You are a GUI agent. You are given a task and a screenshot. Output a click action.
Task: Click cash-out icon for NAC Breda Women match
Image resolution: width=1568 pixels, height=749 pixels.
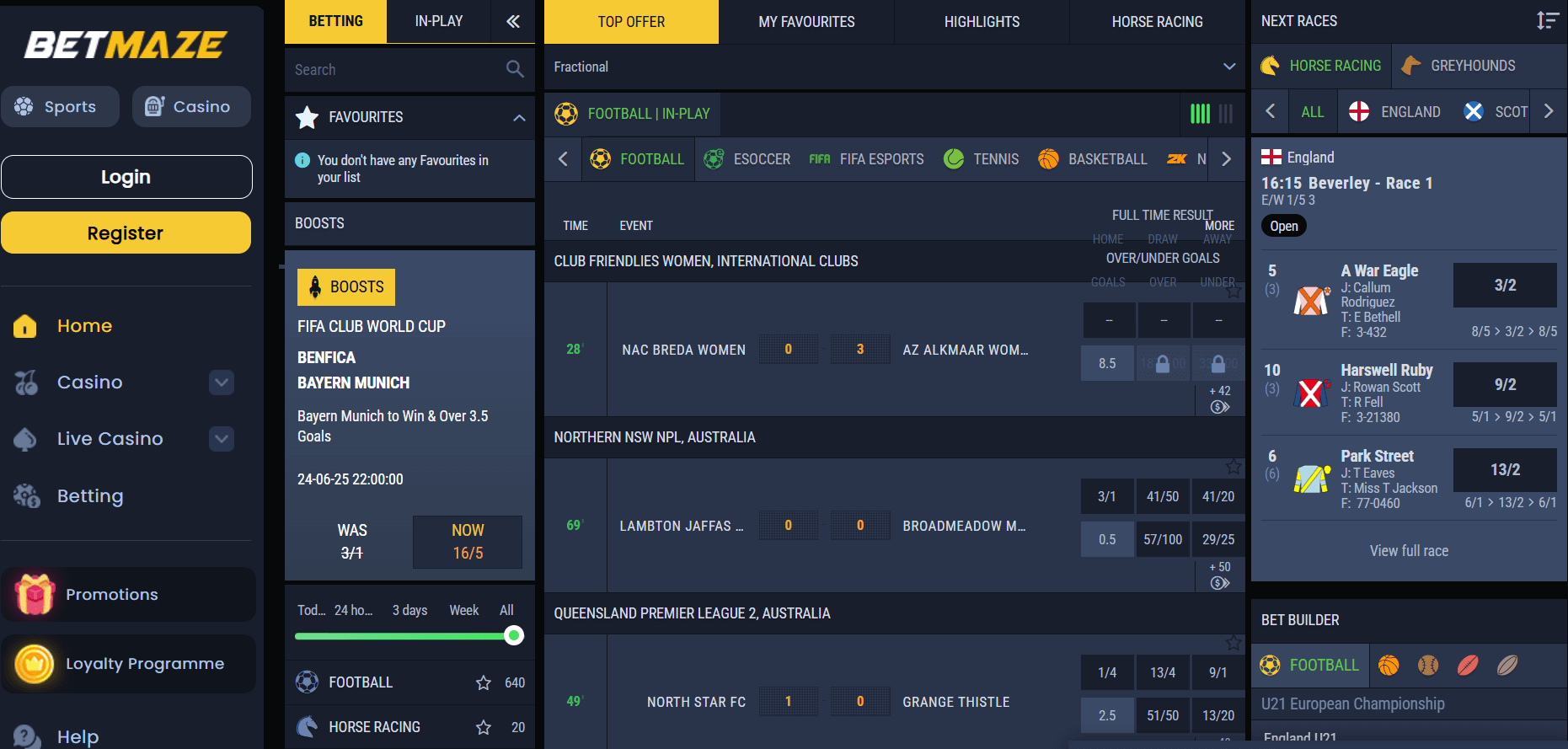point(1219,408)
